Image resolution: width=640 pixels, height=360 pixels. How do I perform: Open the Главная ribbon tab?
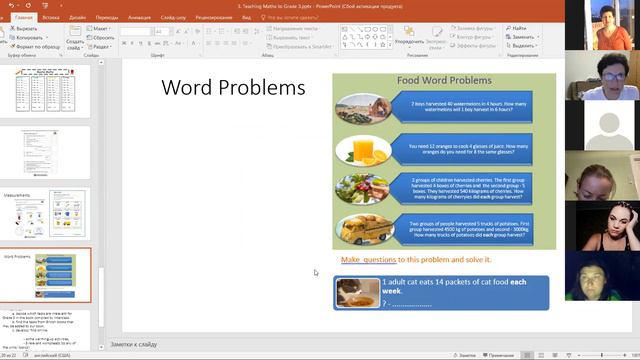coord(24,18)
